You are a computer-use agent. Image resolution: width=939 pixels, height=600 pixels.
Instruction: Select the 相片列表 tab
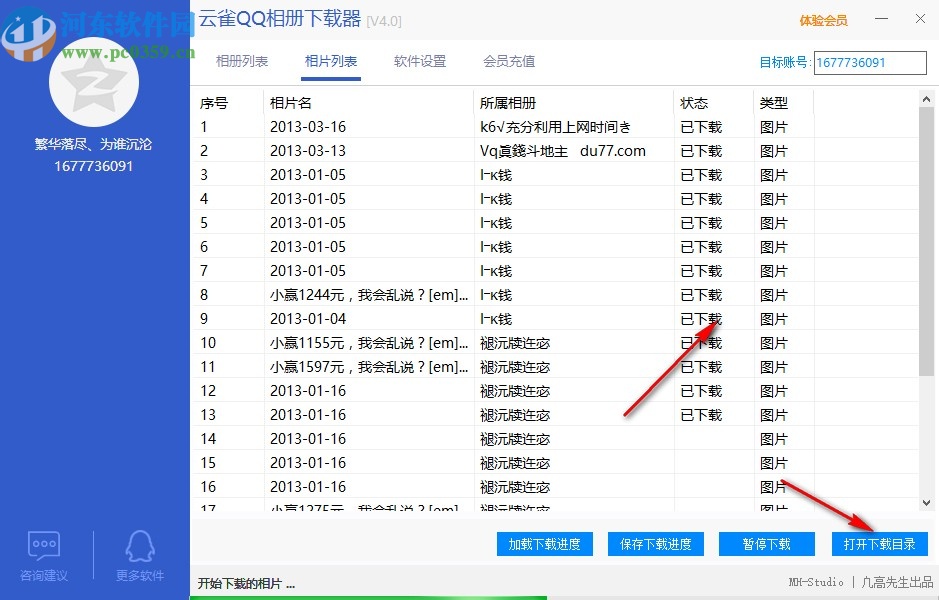coord(331,61)
